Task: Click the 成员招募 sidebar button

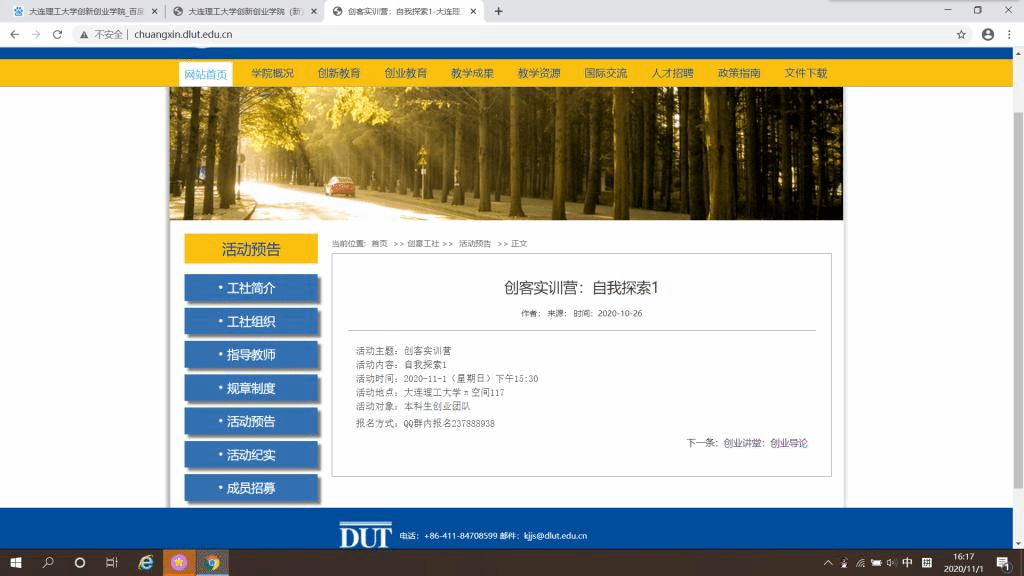Action: [x=251, y=488]
